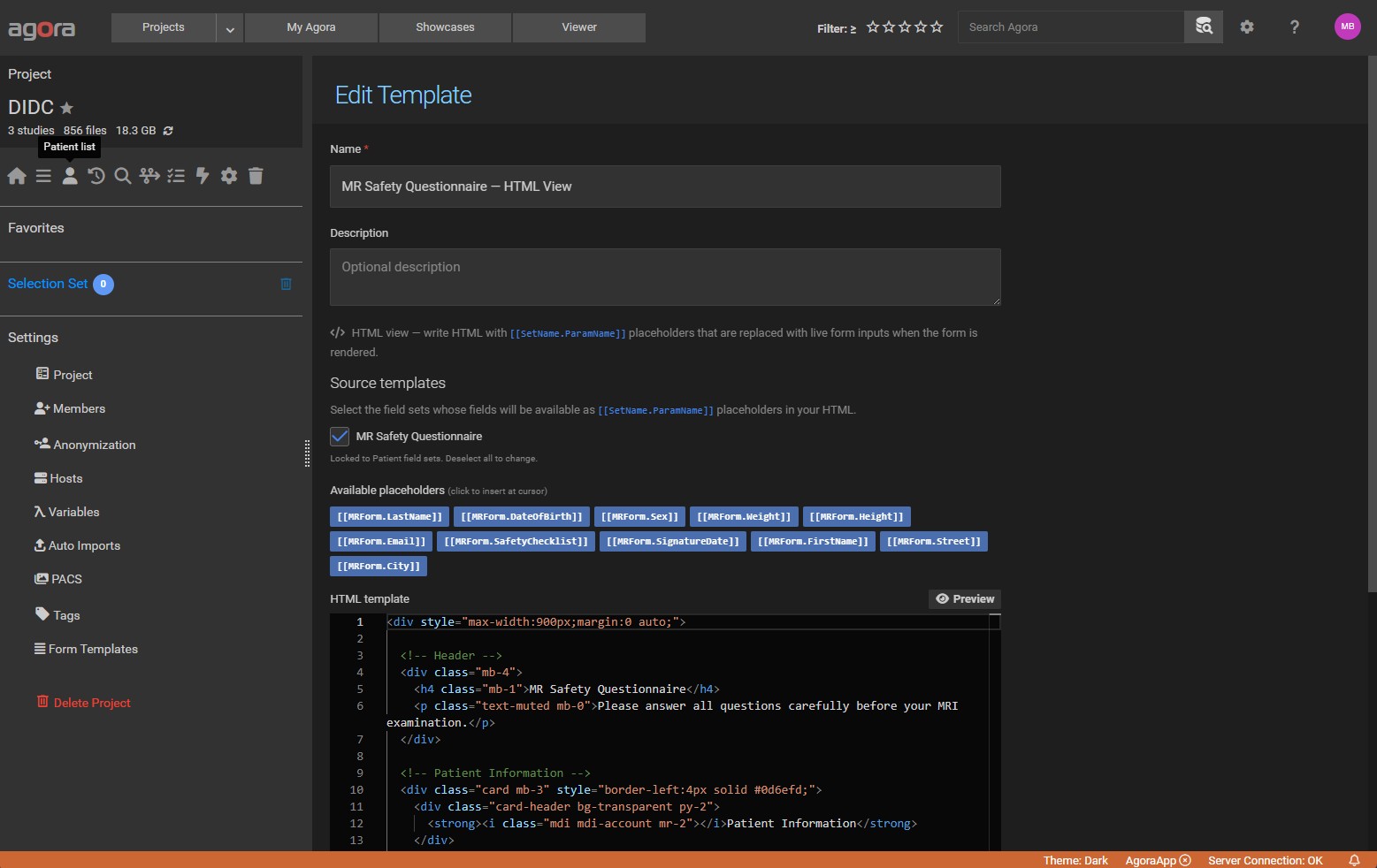This screenshot has width=1377, height=868.
Task: Refresh project size with the sync icon
Action: (168, 131)
